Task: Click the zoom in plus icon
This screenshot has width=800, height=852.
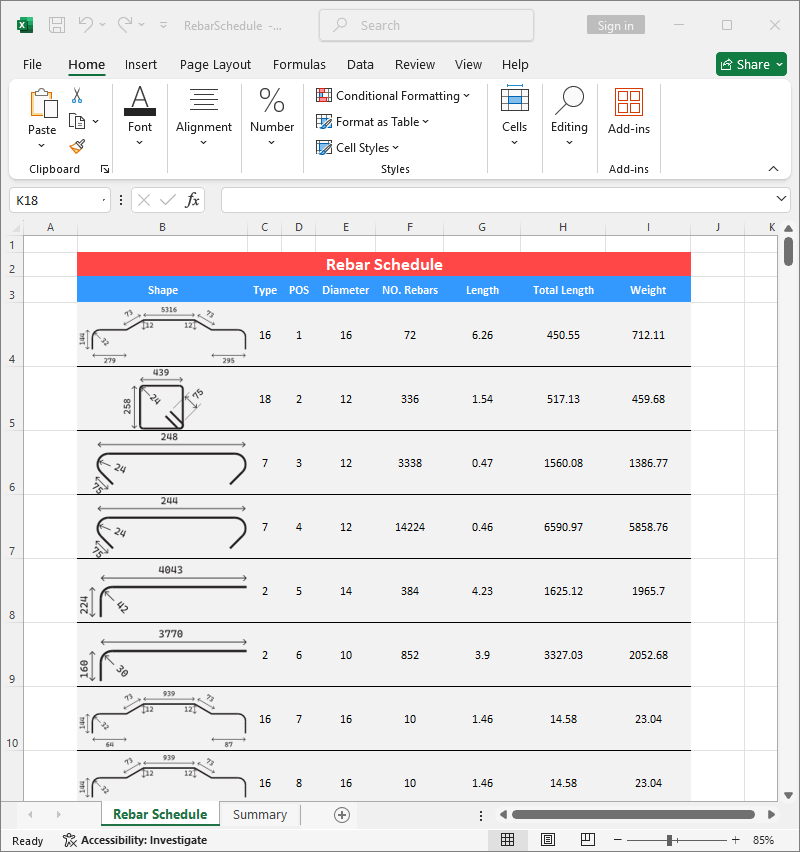Action: pyautogui.click(x=735, y=840)
